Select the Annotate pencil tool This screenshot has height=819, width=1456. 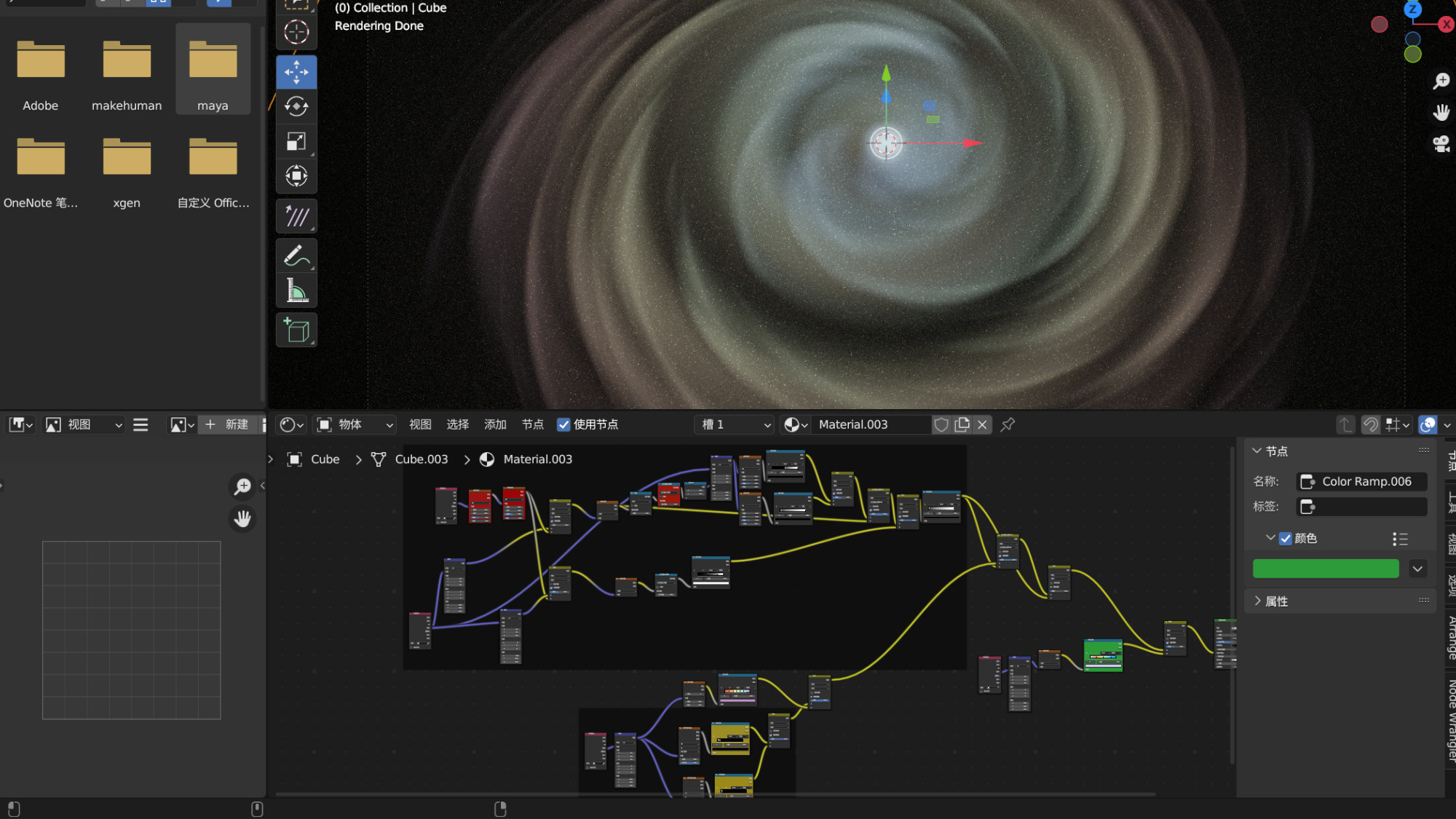tap(296, 256)
